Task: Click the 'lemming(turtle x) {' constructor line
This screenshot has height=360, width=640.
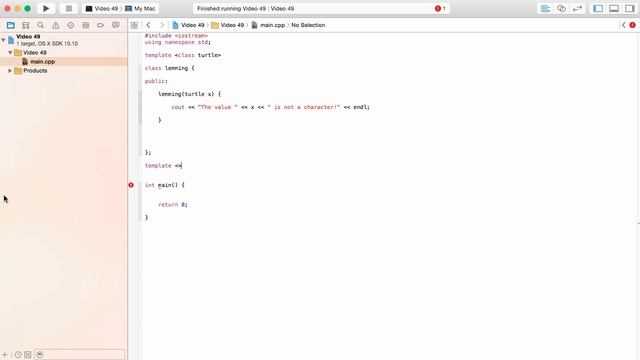Action: [x=189, y=94]
